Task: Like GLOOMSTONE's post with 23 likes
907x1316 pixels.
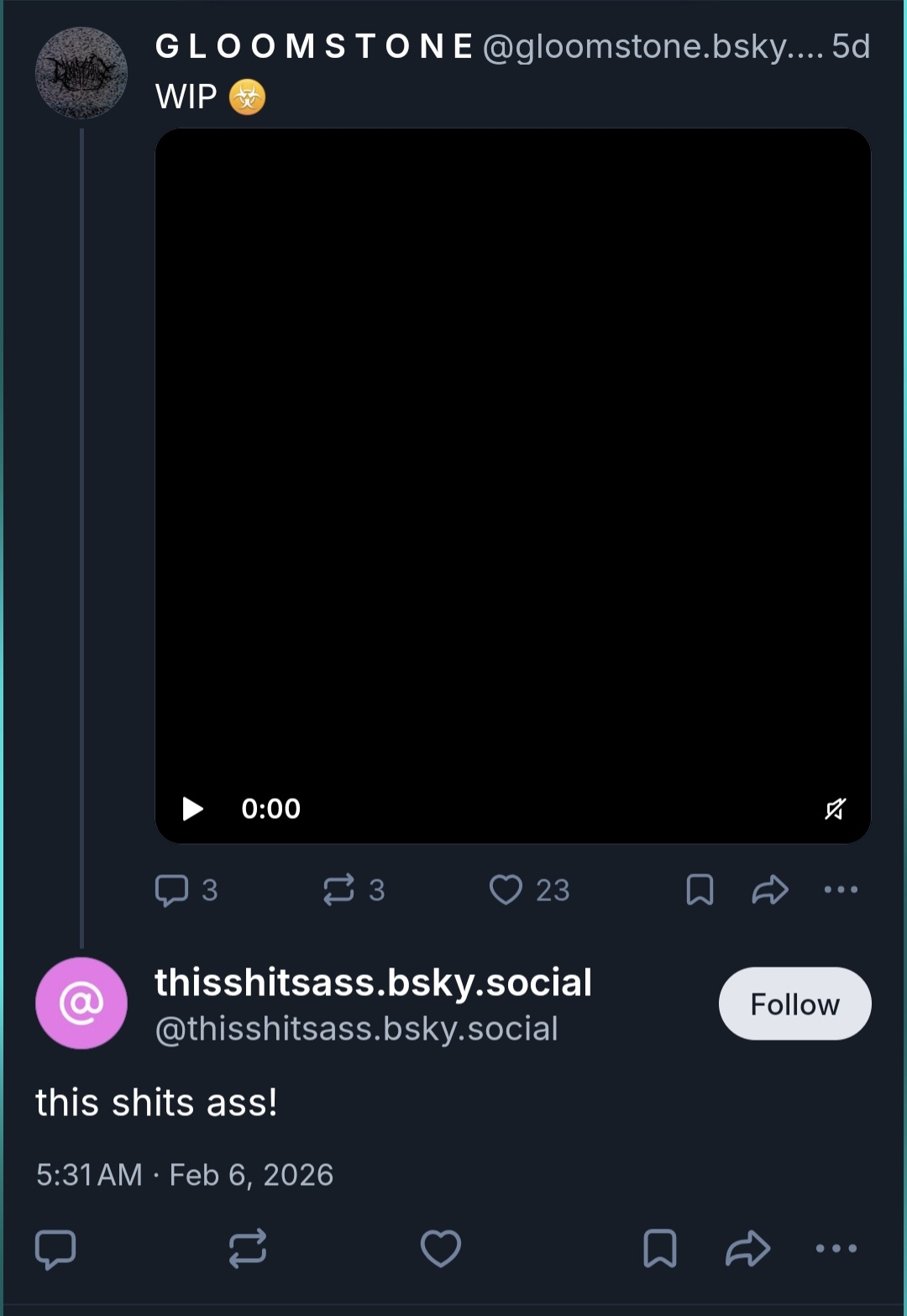Action: pyautogui.click(x=506, y=890)
